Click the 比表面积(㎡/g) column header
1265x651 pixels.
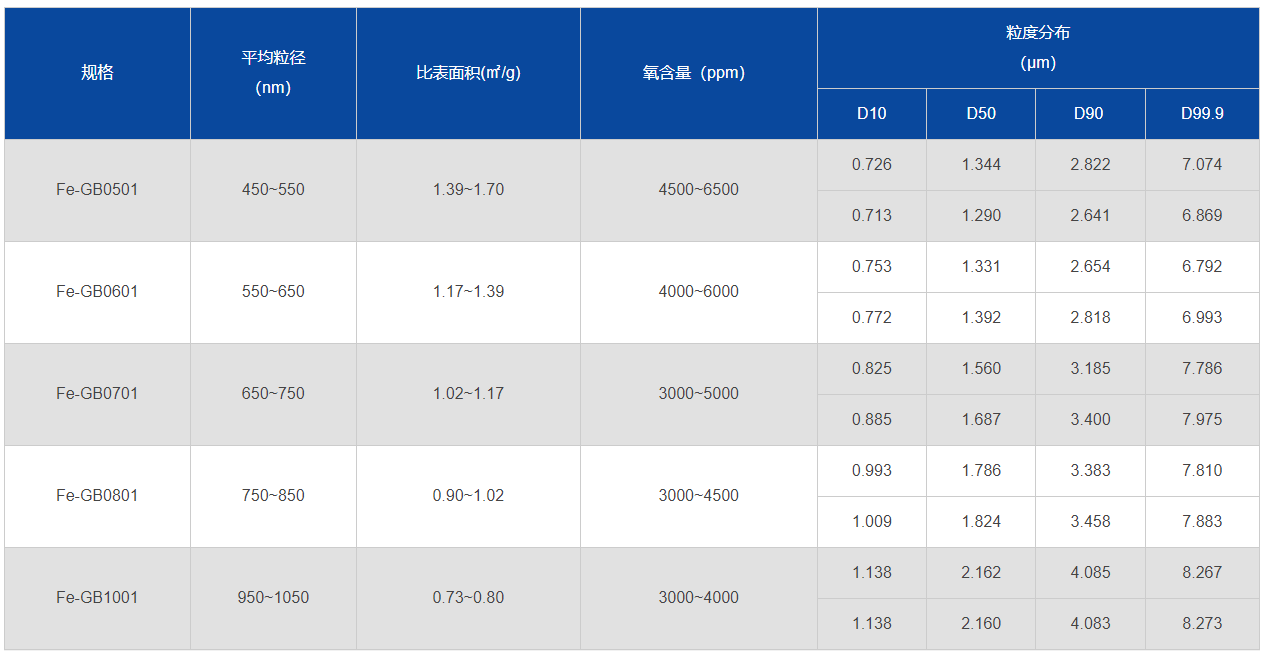point(468,73)
